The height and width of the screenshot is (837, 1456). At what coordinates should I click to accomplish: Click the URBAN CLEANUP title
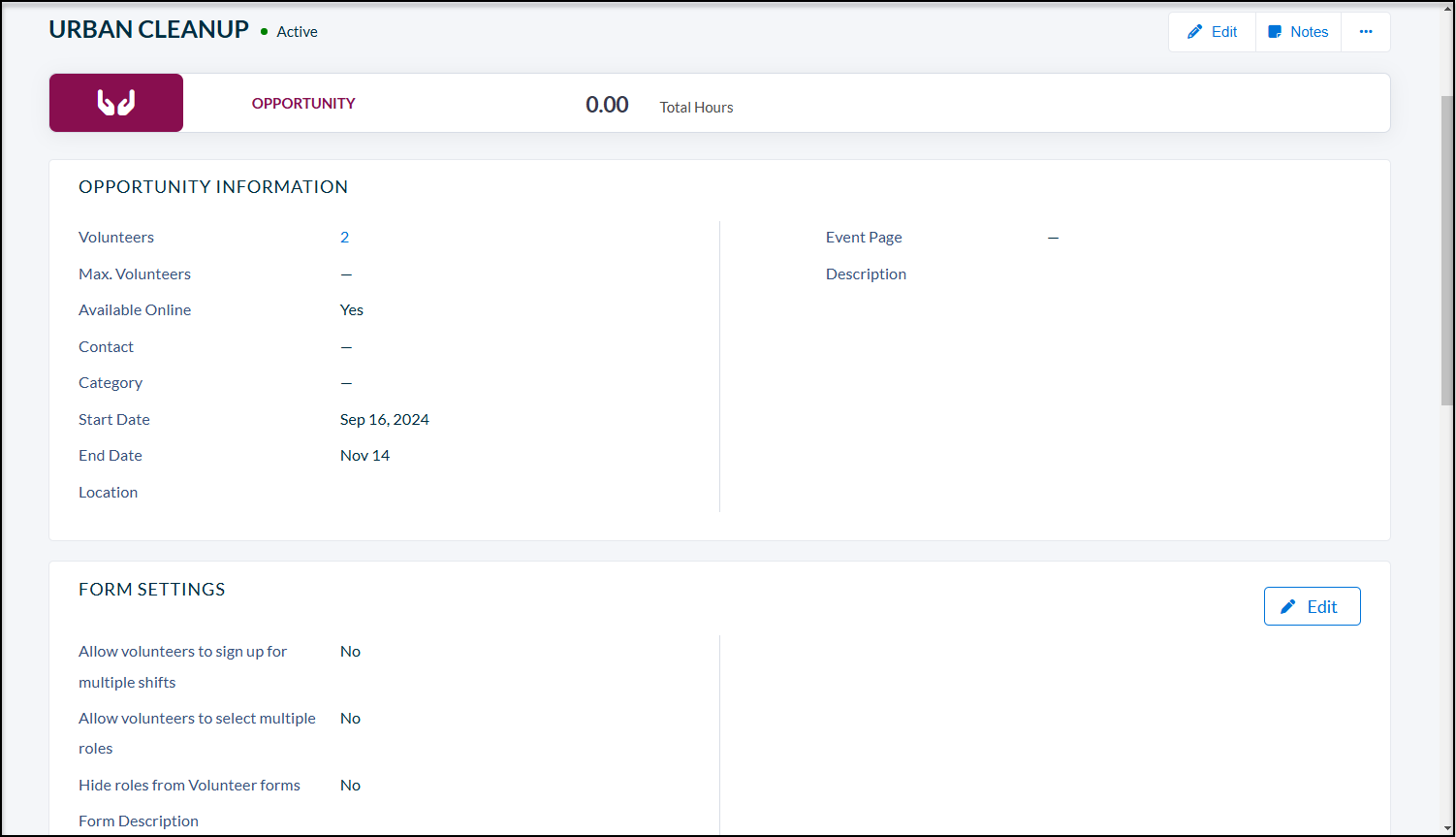tap(149, 30)
